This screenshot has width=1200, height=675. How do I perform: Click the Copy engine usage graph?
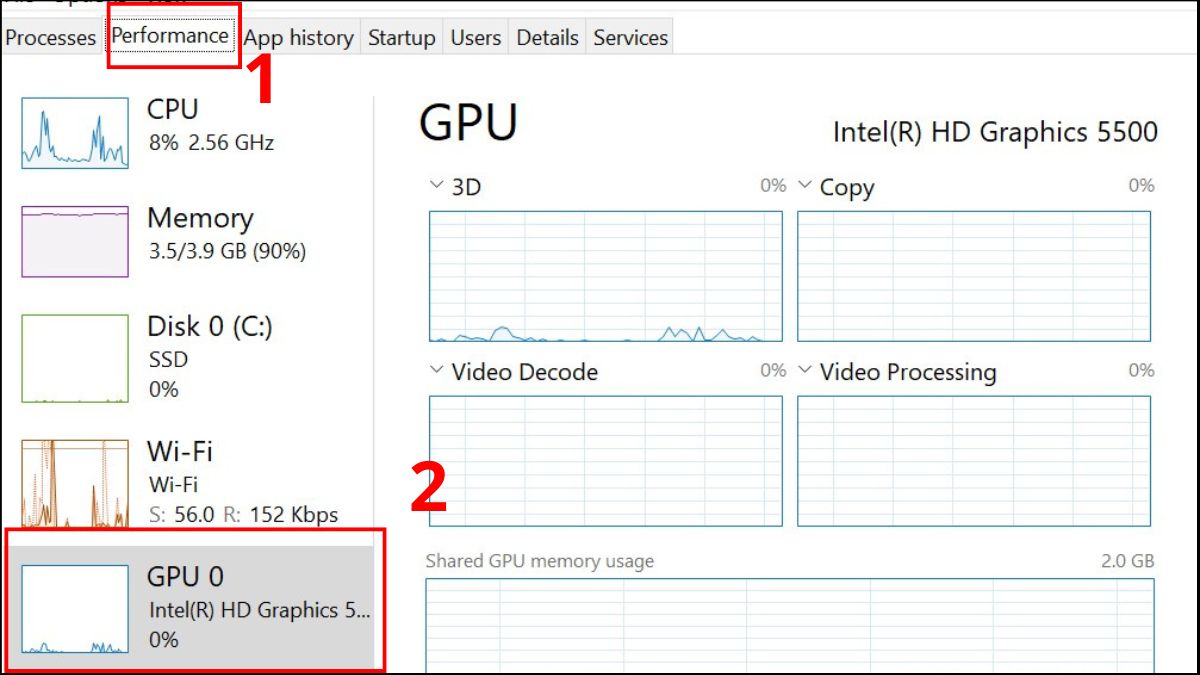[x=973, y=276]
